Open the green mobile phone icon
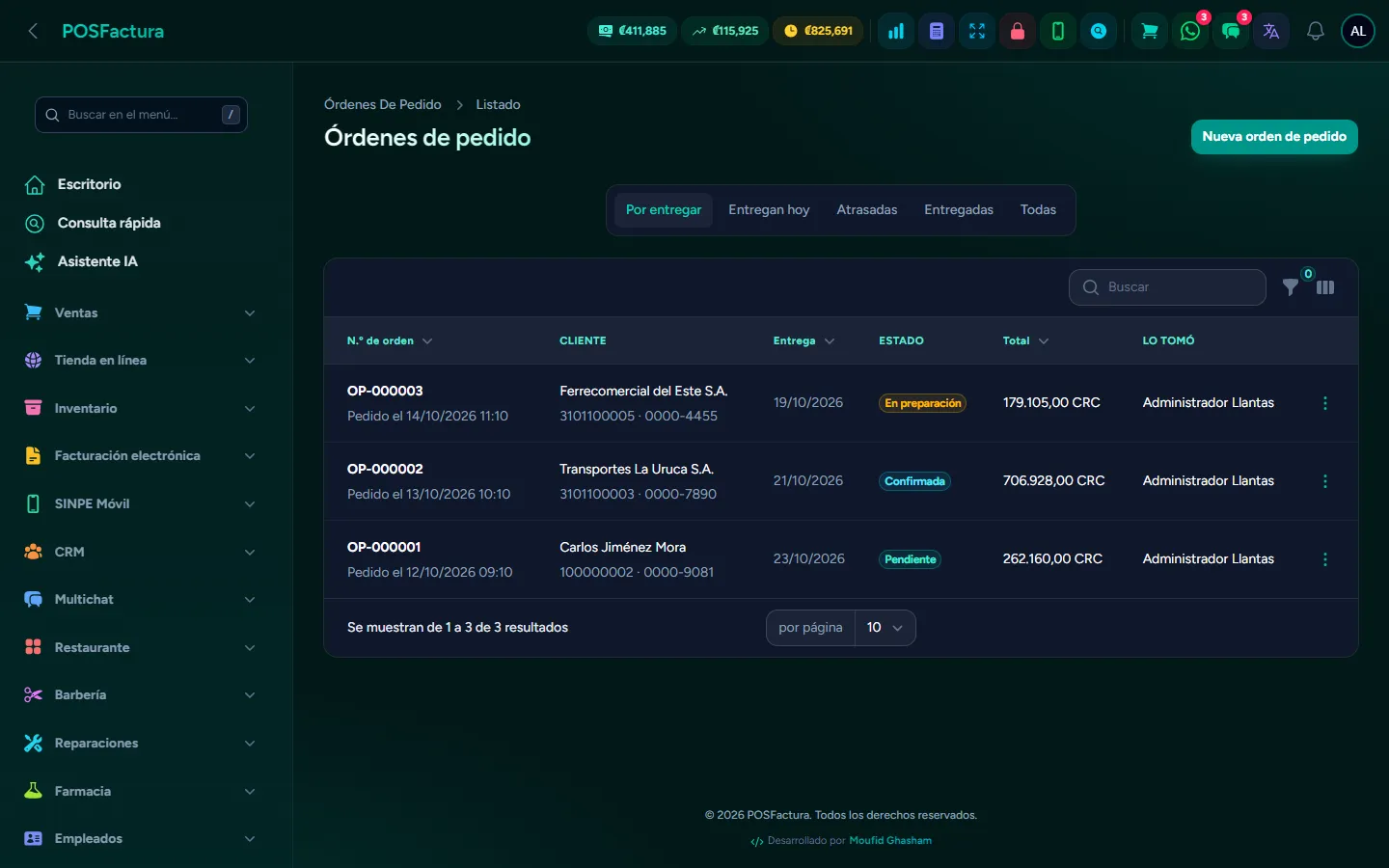This screenshot has height=868, width=1389. coord(1058,31)
